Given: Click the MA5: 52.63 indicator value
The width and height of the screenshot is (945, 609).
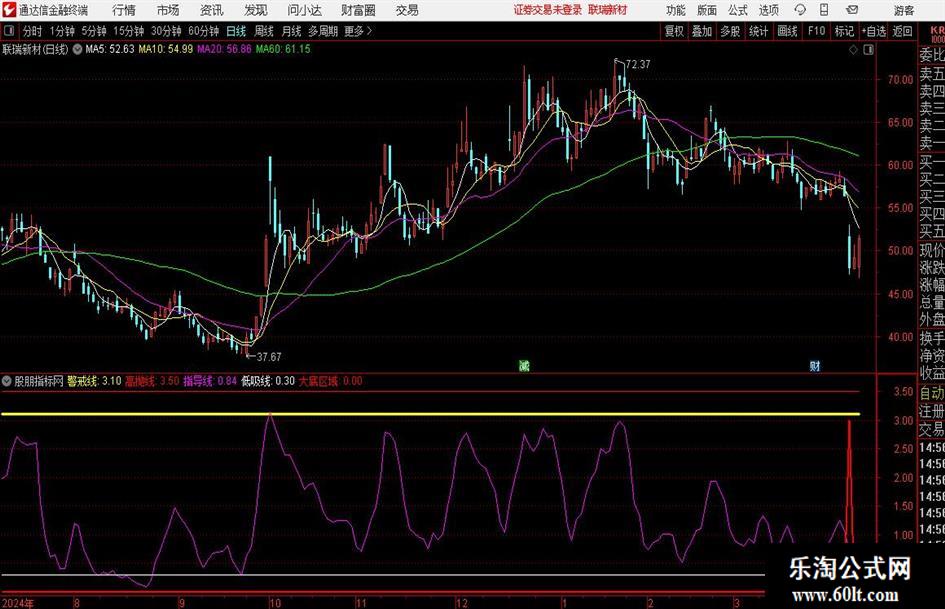Looking at the screenshot, I should click(x=110, y=49).
